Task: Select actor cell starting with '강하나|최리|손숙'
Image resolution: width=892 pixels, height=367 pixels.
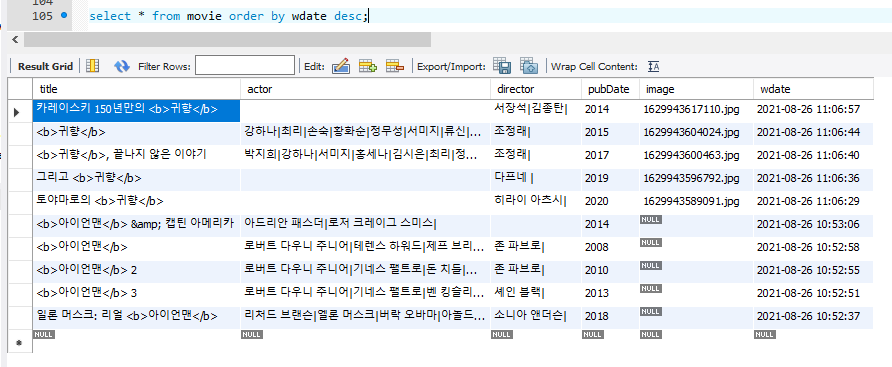Action: click(x=366, y=133)
